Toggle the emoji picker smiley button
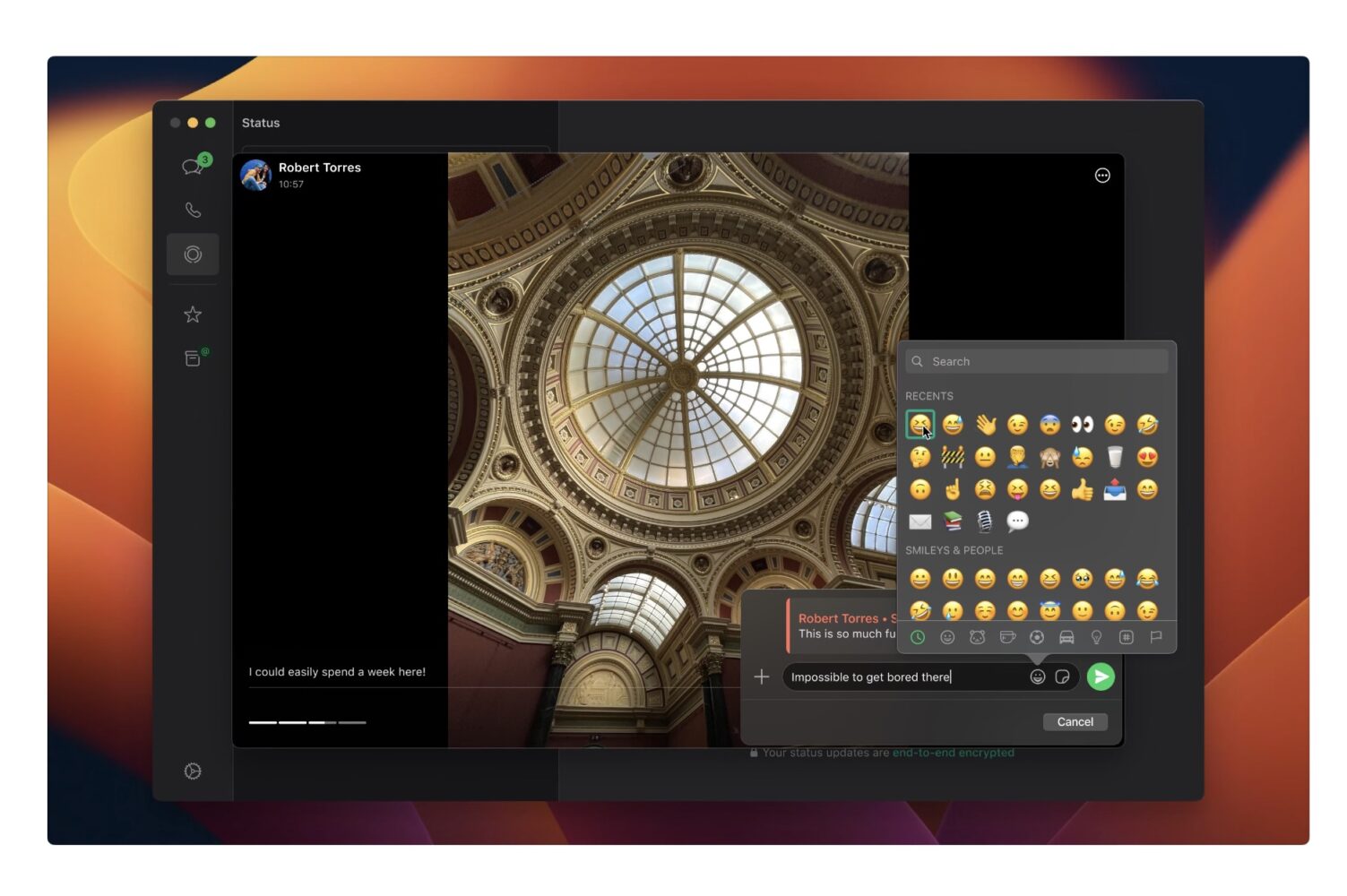This screenshot has height=896, width=1347. 1037,676
